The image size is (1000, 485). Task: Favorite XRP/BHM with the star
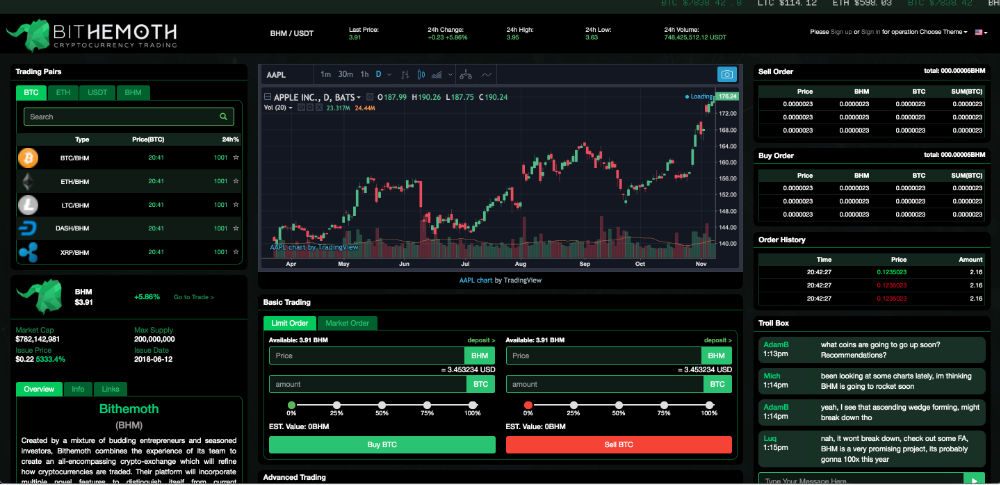[x=236, y=252]
